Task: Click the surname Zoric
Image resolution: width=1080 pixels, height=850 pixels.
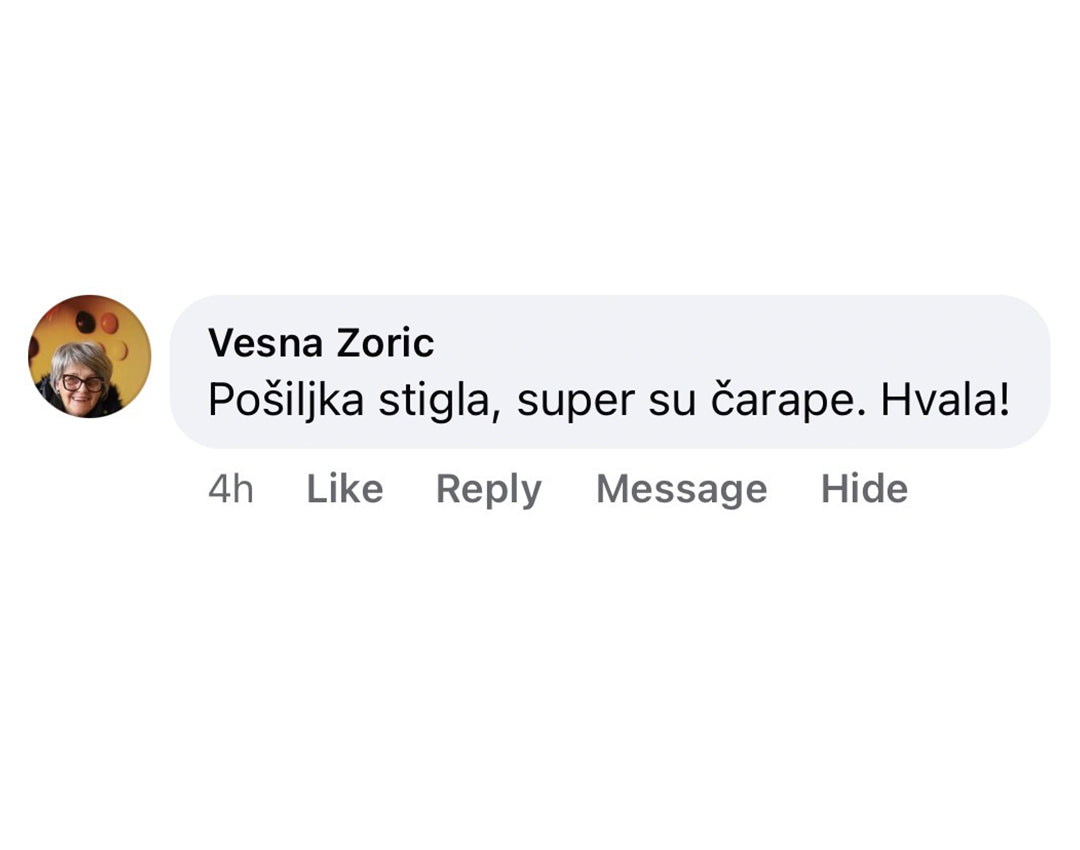Action: 385,343
